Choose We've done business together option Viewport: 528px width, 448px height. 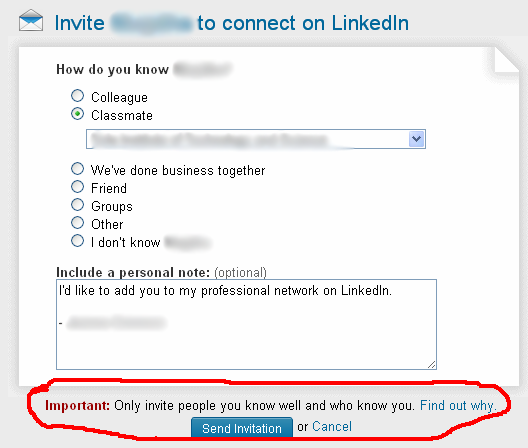point(77,169)
